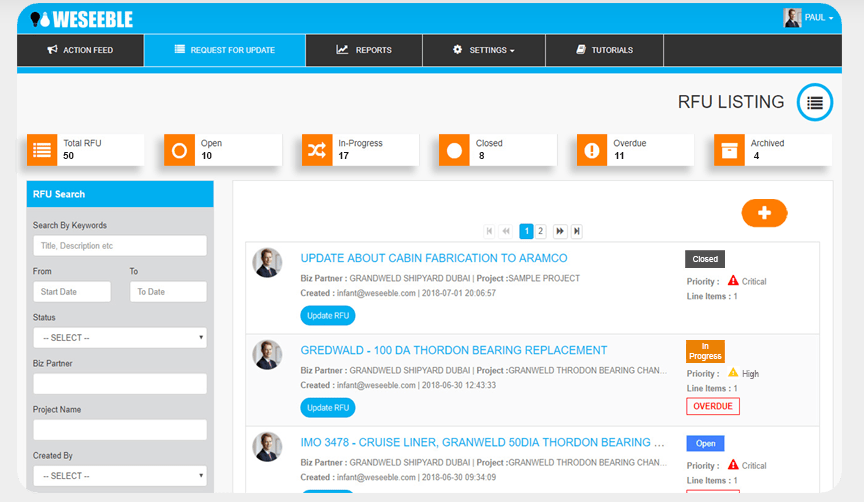Expand the Created By select dropdown
Image resolution: width=864 pixels, height=502 pixels.
click(120, 476)
